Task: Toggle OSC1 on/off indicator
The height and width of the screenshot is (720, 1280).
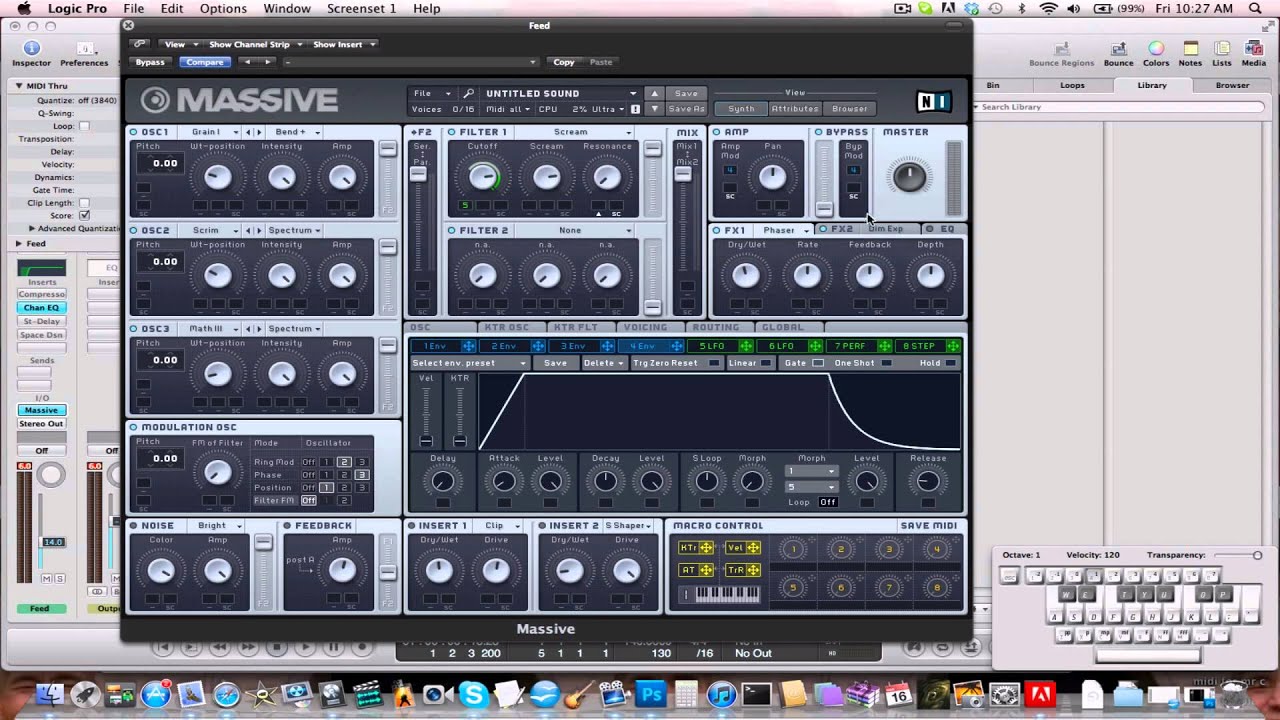Action: [134, 132]
